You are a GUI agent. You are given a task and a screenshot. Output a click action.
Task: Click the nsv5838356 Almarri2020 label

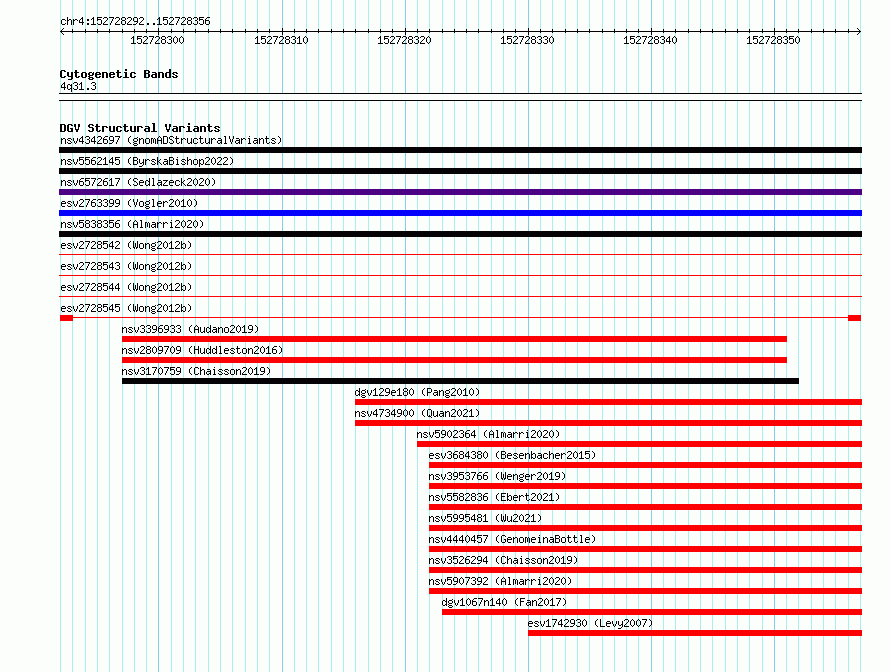pos(132,224)
